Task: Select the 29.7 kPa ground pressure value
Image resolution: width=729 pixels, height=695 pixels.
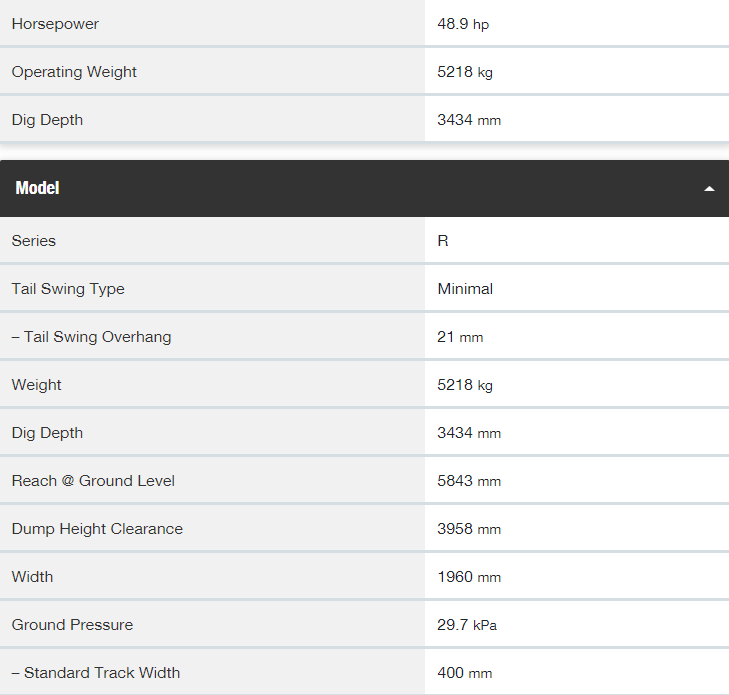Action: 467,624
